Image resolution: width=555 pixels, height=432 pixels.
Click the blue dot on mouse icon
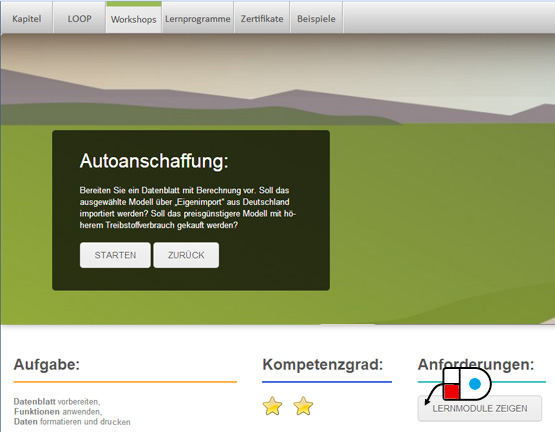475,383
